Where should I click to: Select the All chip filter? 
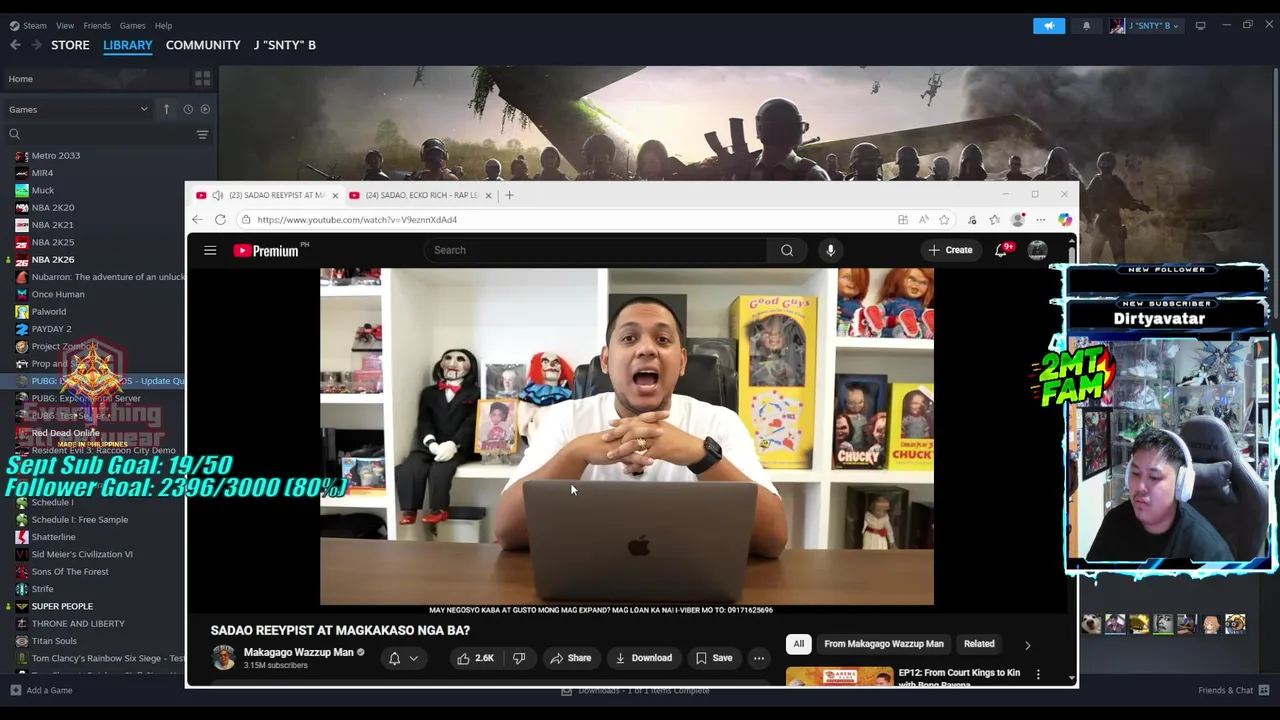798,644
